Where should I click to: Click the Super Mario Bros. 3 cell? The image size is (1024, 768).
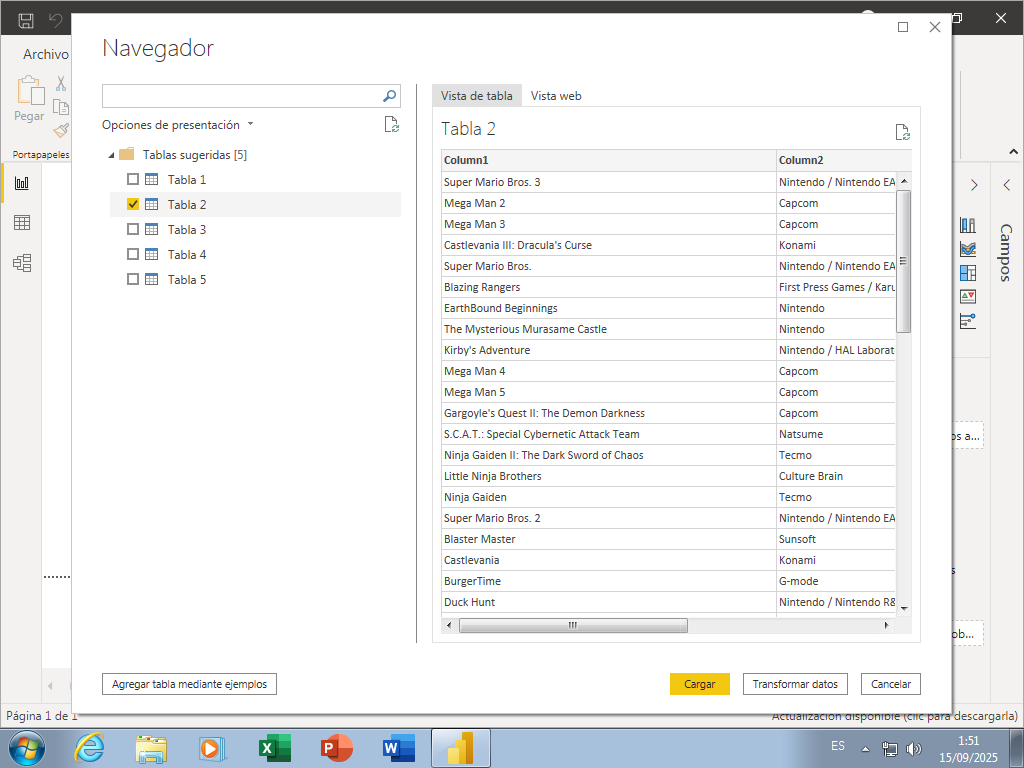pyautogui.click(x=609, y=182)
